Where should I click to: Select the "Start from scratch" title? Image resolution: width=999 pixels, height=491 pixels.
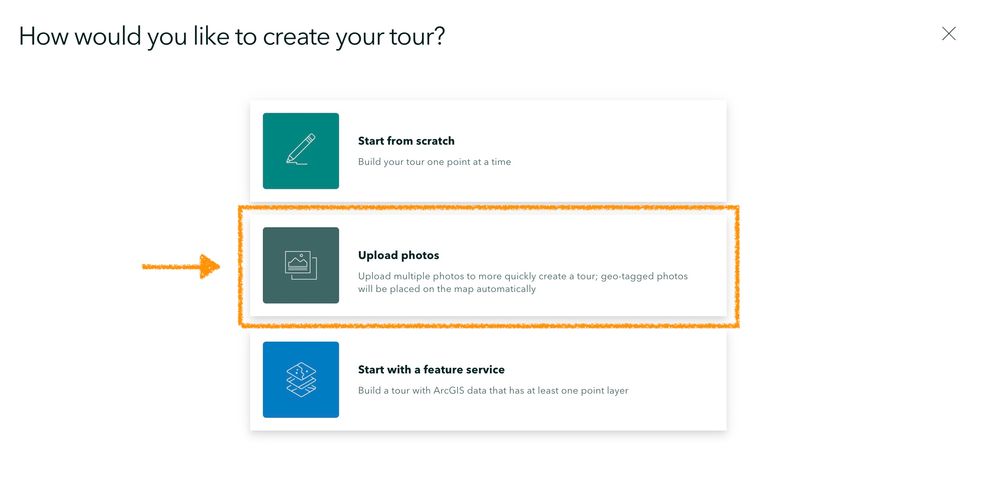(406, 141)
